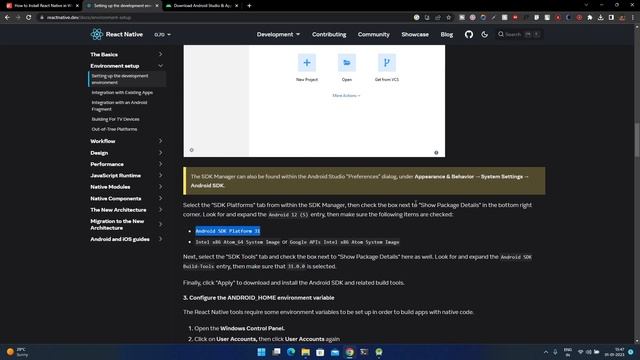Open the Blog nav link

(x=447, y=34)
